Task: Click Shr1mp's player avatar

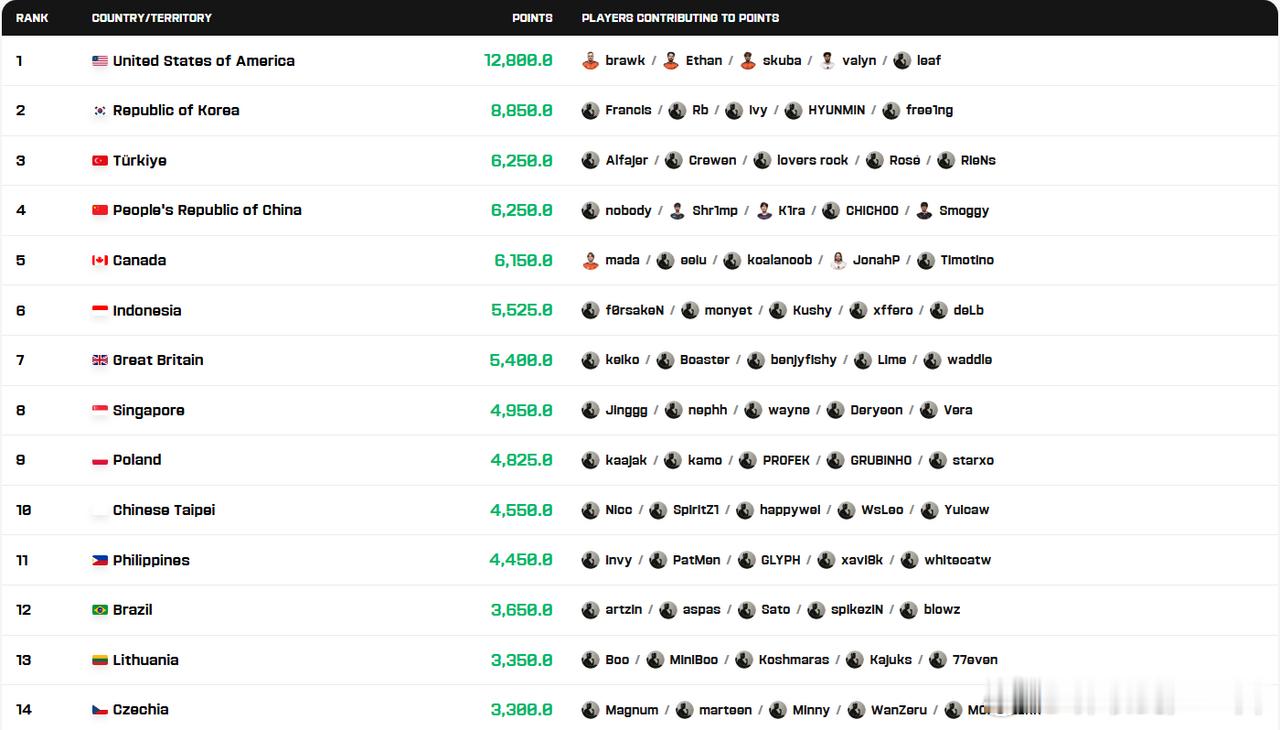Action: [x=678, y=210]
